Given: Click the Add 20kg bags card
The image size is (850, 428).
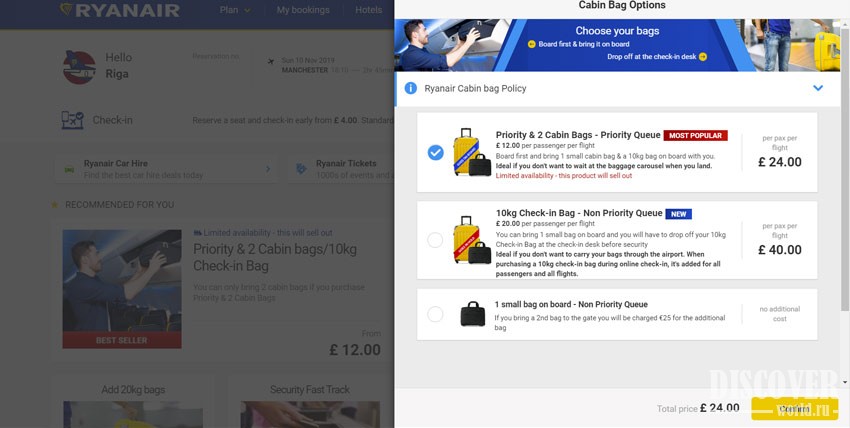Looking at the screenshot, I should 133,401.
